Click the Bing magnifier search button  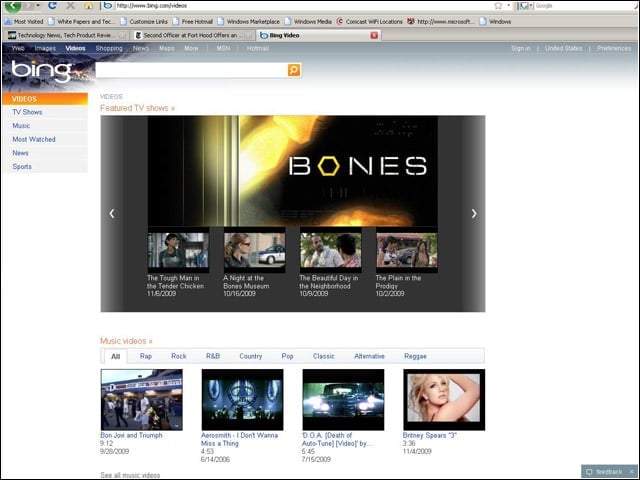coord(294,70)
